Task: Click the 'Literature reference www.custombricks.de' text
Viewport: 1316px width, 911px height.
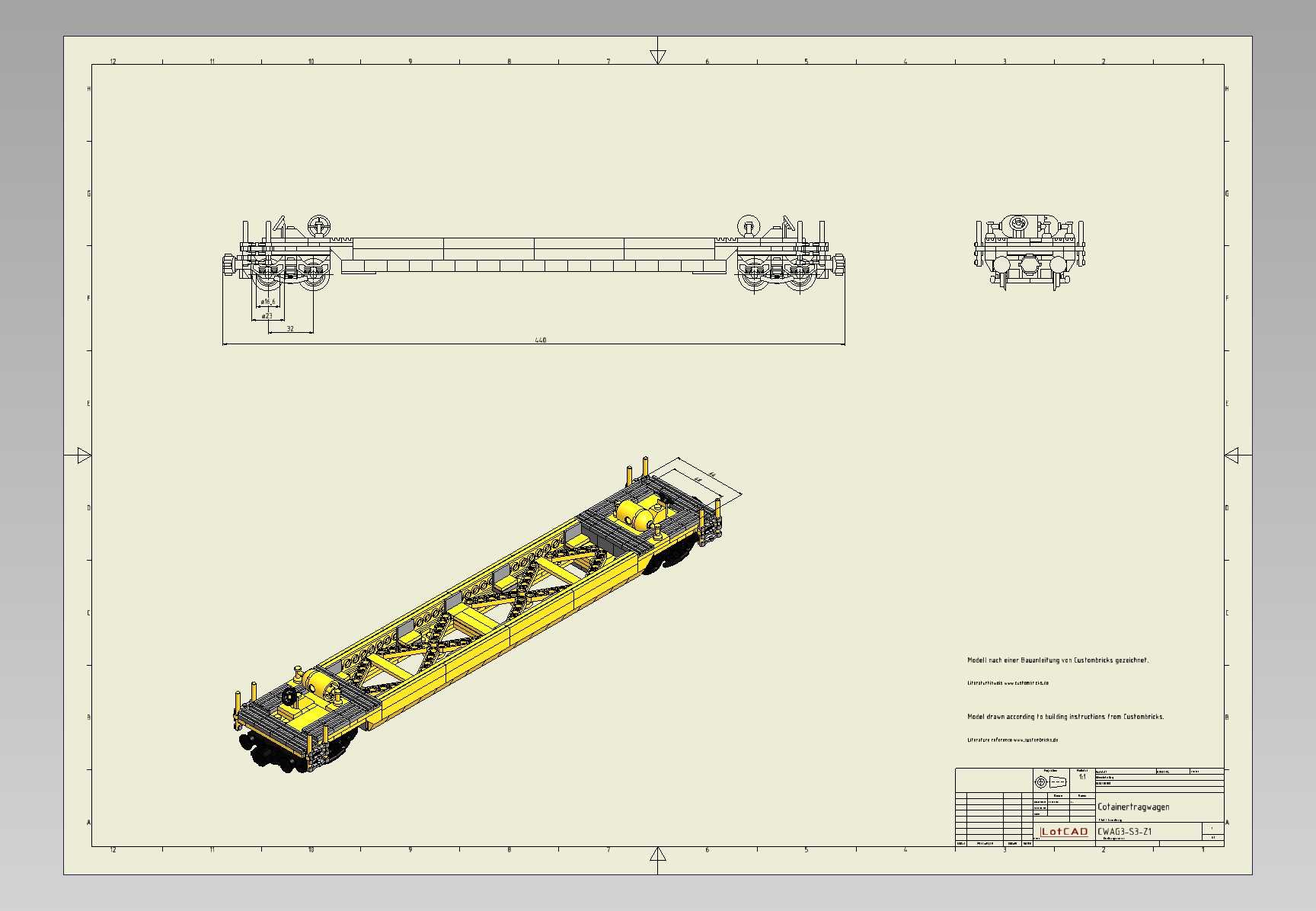Action: pyautogui.click(x=1012, y=740)
